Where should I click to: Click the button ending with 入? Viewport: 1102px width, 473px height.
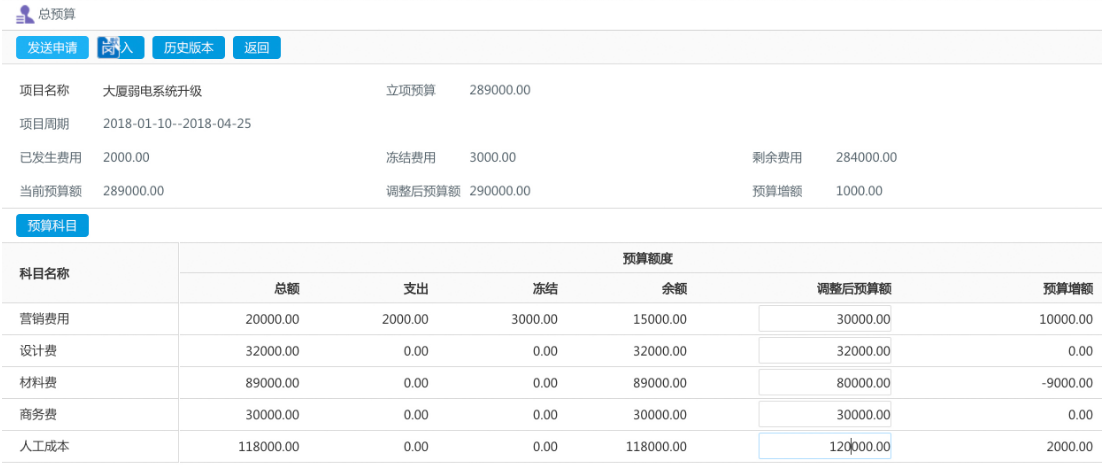pos(120,48)
